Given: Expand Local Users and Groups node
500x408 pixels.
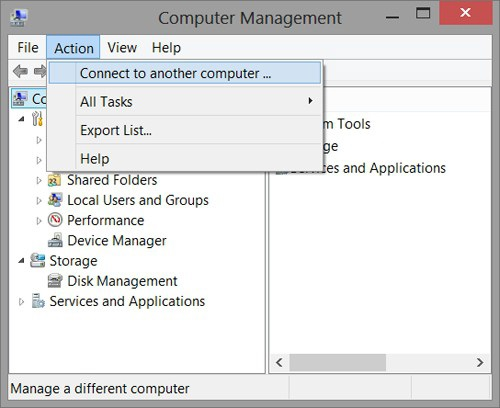Looking at the screenshot, I should tap(39, 201).
